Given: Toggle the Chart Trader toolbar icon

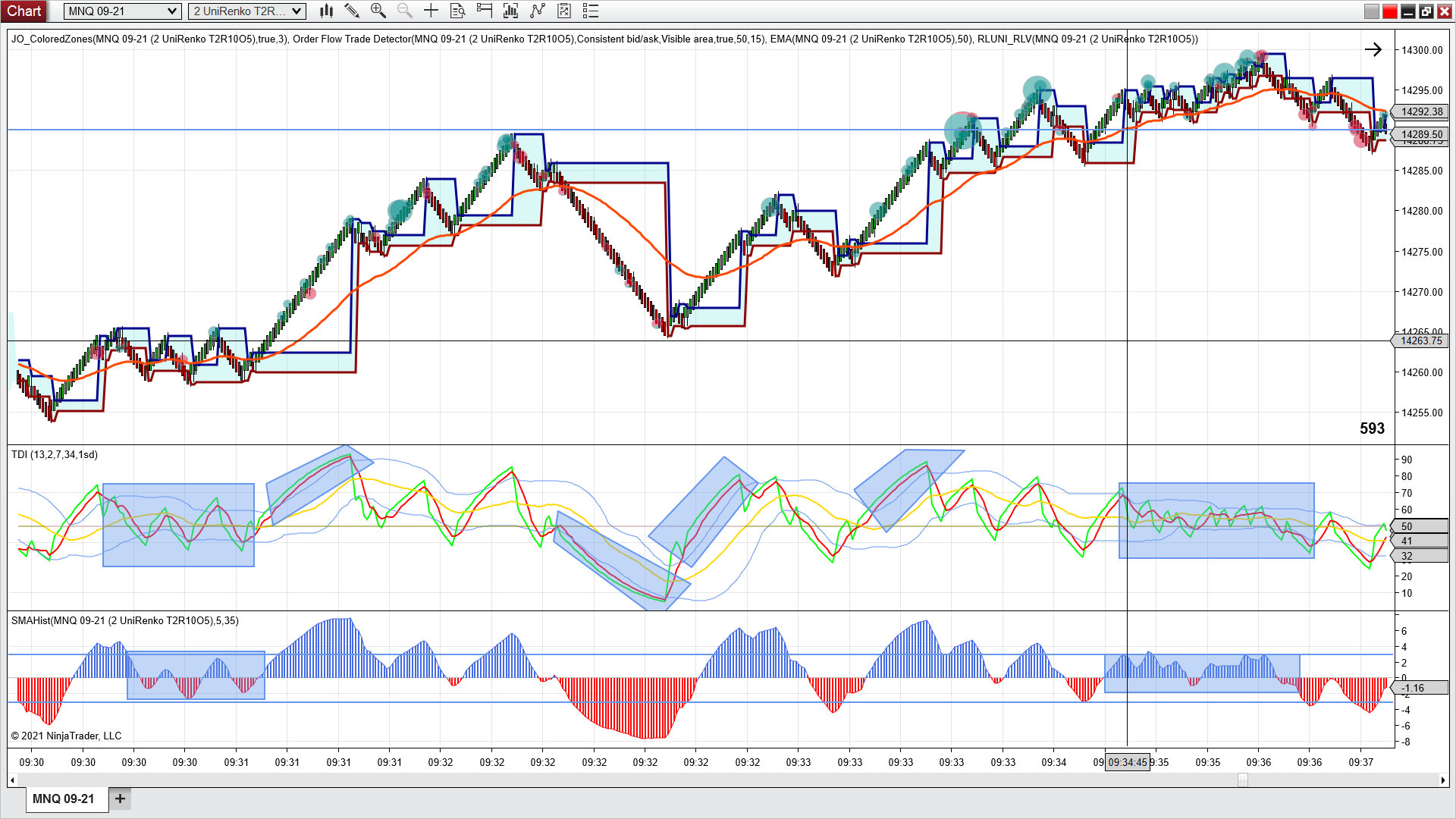Looking at the screenshot, I should click(484, 11).
